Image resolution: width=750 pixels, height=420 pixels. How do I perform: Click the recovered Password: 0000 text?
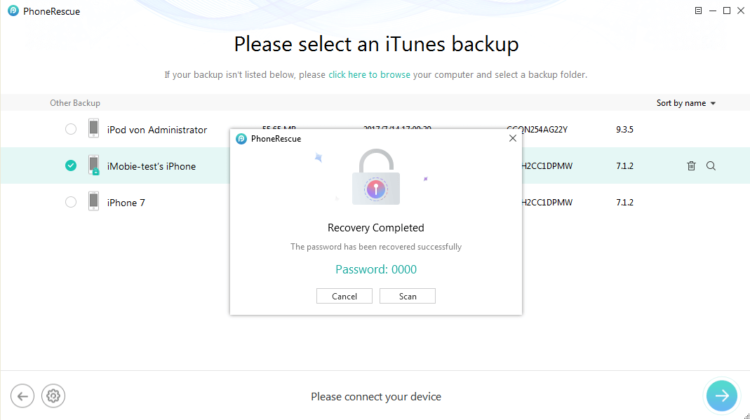[376, 269]
